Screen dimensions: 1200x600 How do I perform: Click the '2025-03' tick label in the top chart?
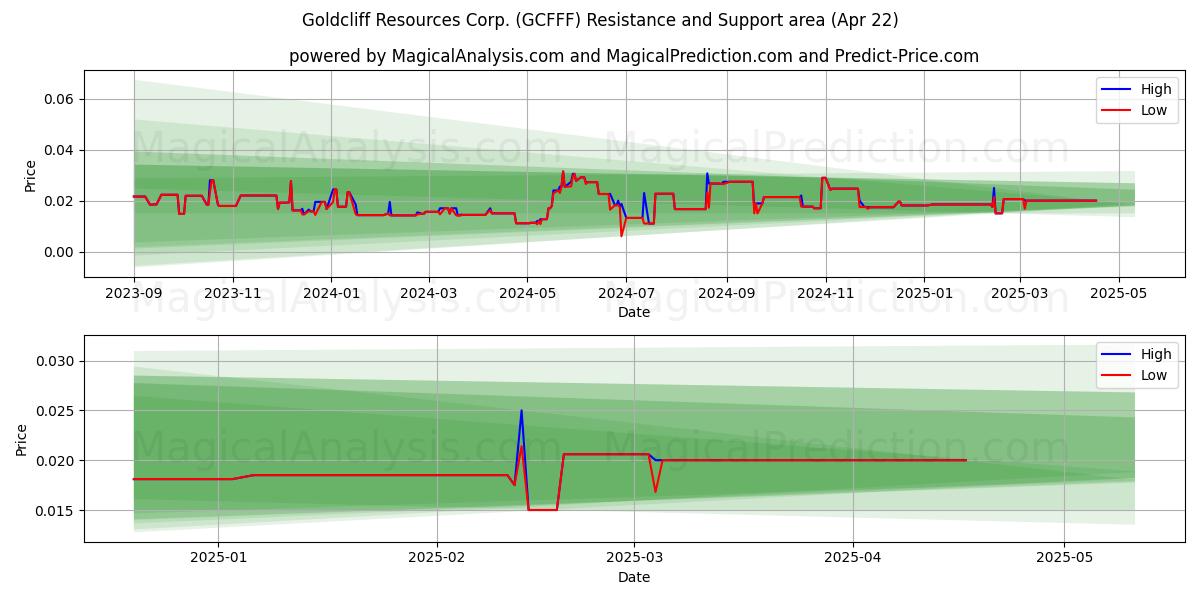1019,294
